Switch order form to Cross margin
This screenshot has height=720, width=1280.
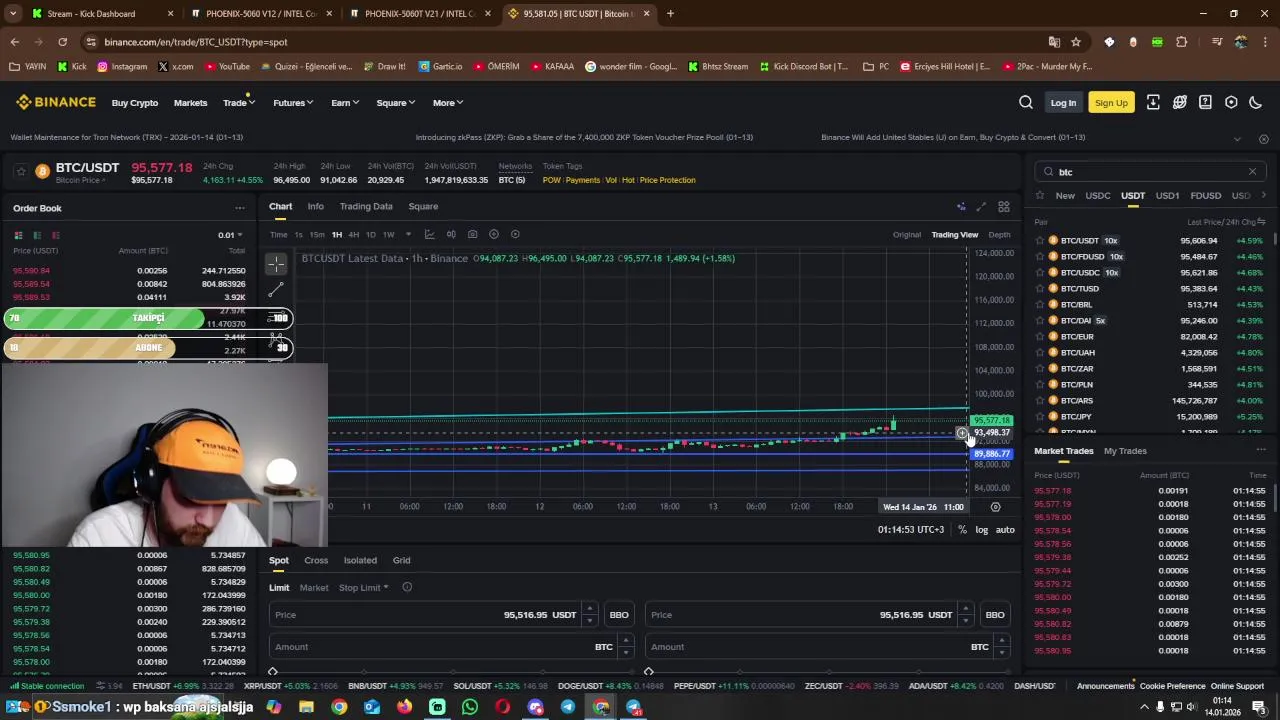pyautogui.click(x=316, y=560)
